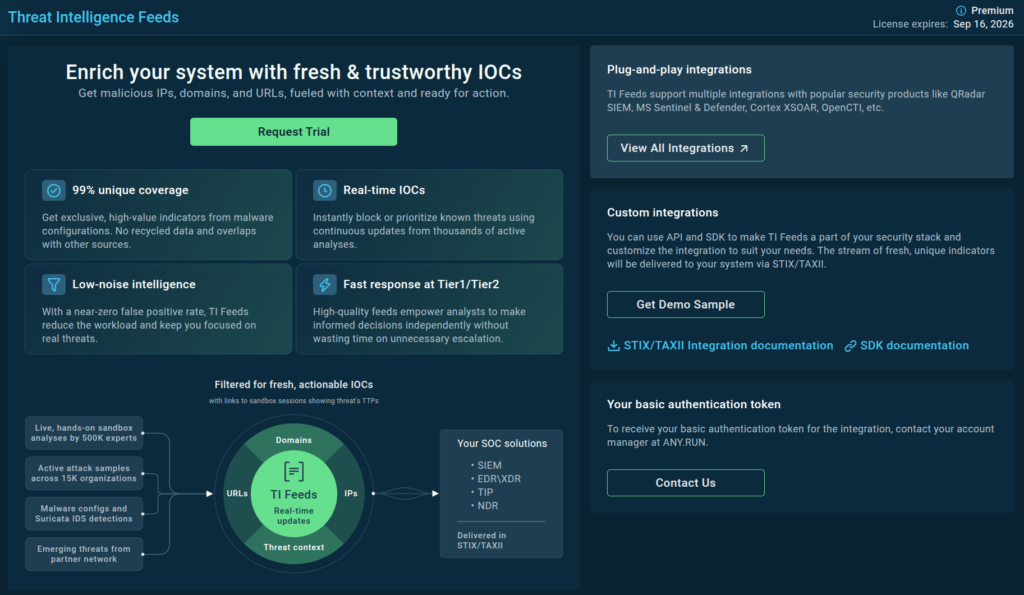Click the info icon next to Premium
This screenshot has height=595, width=1024.
tap(962, 11)
